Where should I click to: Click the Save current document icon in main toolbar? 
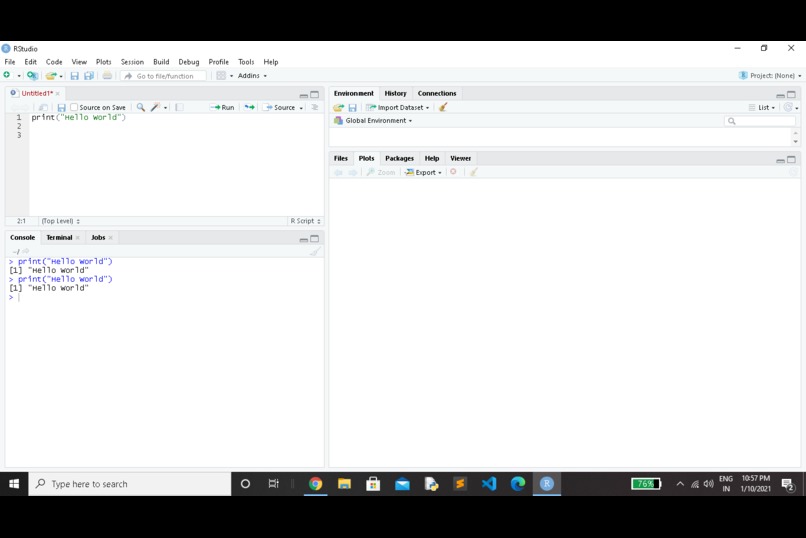coord(75,76)
